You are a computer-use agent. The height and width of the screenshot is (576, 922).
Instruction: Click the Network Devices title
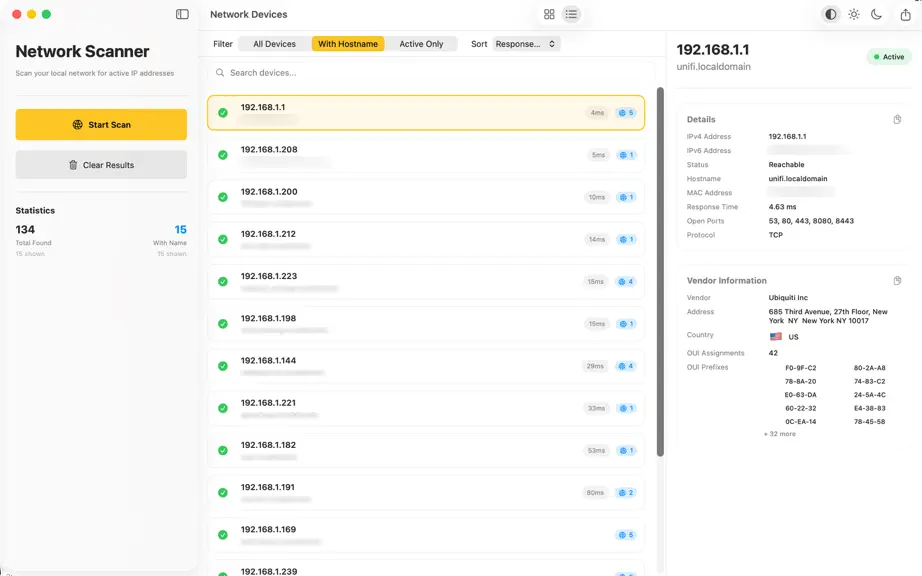[x=249, y=14]
